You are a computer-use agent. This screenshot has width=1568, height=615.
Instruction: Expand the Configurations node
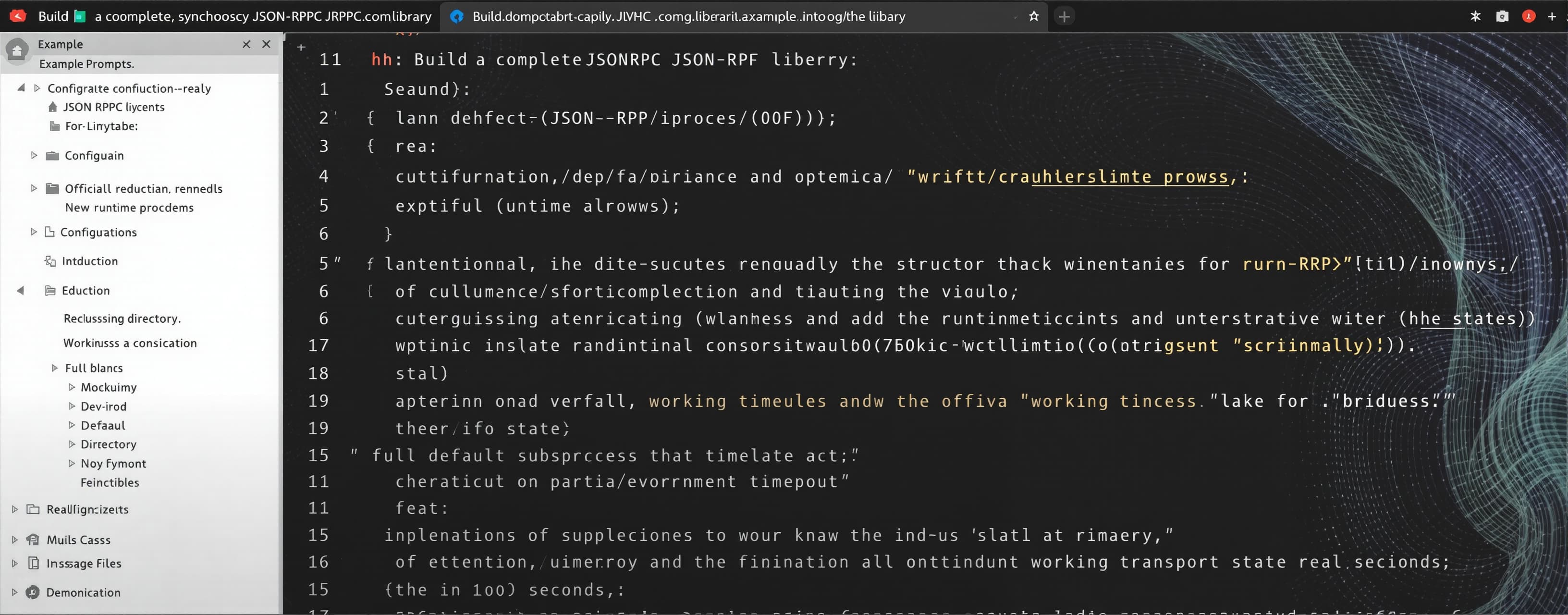click(34, 232)
